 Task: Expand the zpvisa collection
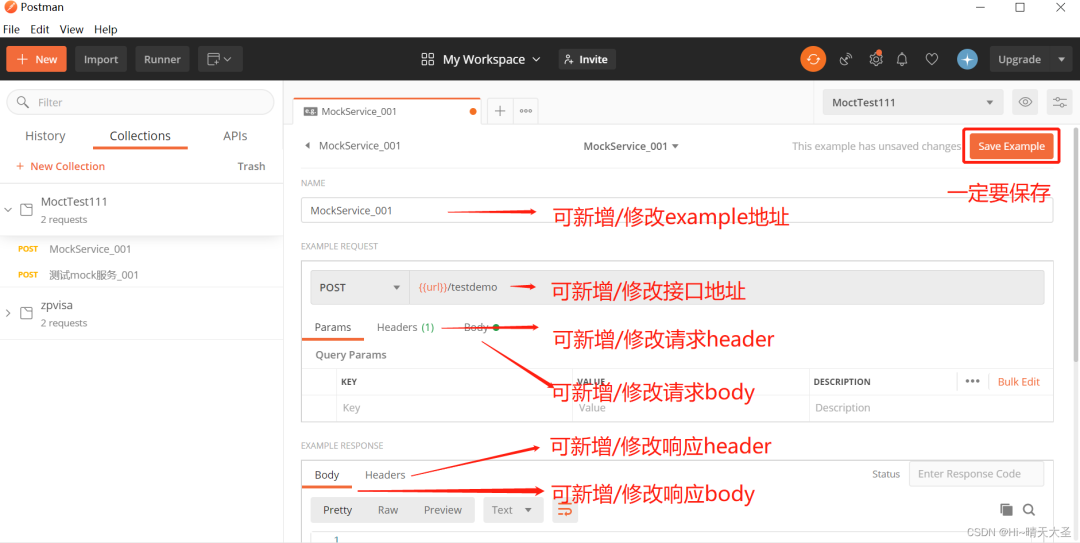point(8,313)
